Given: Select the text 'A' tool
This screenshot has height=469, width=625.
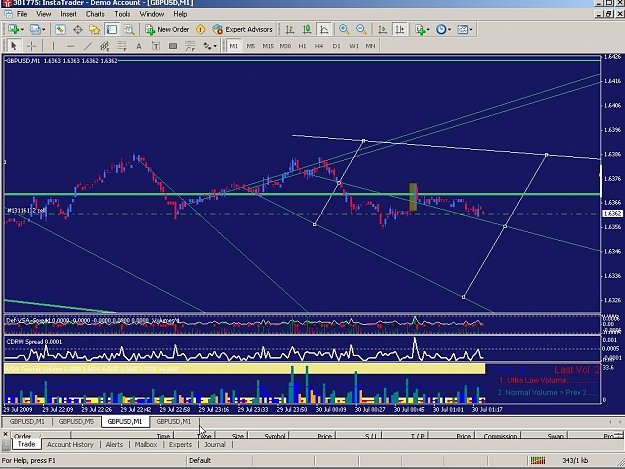Looking at the screenshot, I should point(139,46).
